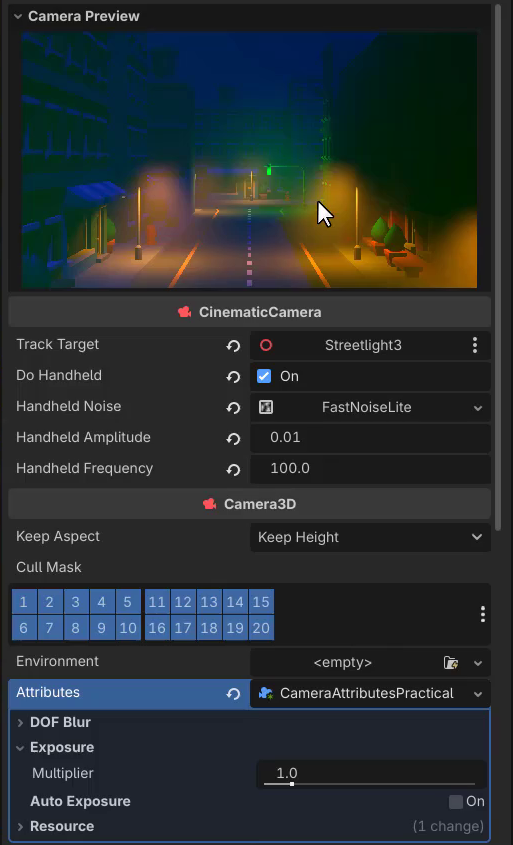Toggle cull mask layer 1
513x845 pixels.
[x=24, y=602]
